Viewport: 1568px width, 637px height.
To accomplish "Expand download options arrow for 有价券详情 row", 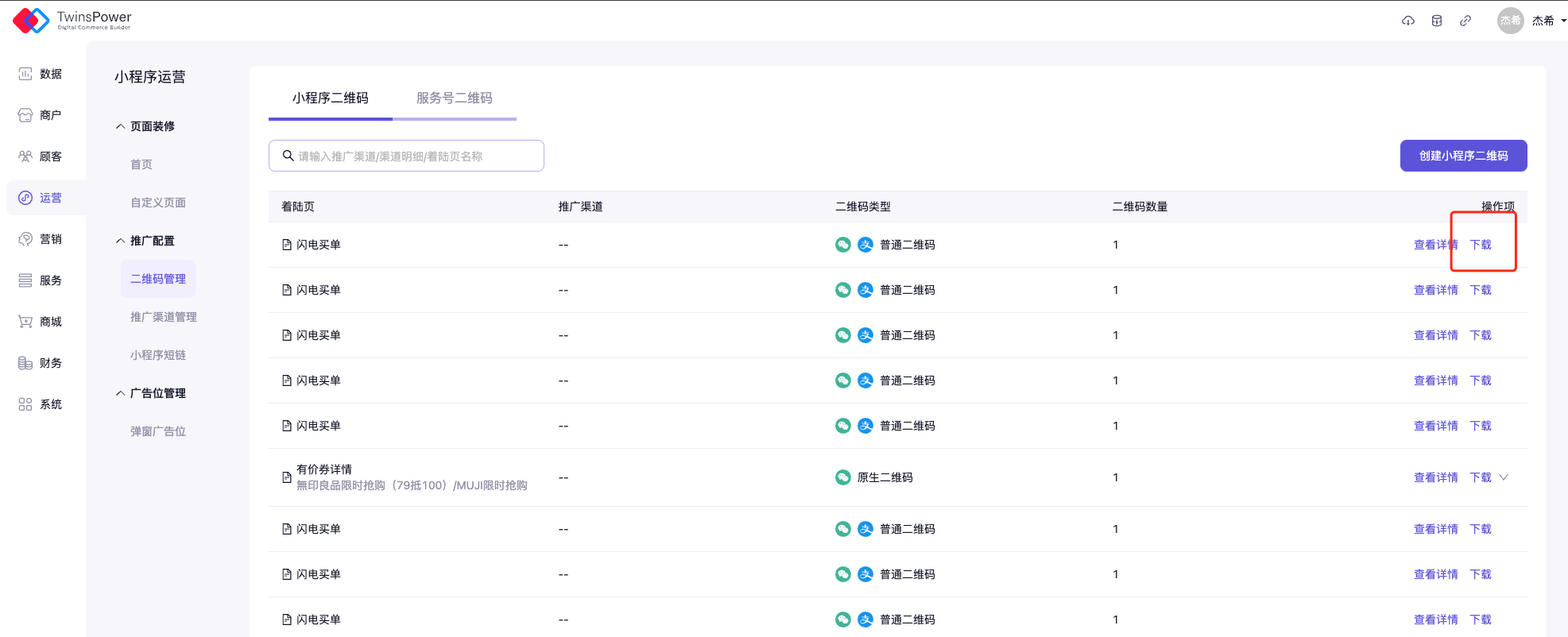I will (x=1504, y=477).
